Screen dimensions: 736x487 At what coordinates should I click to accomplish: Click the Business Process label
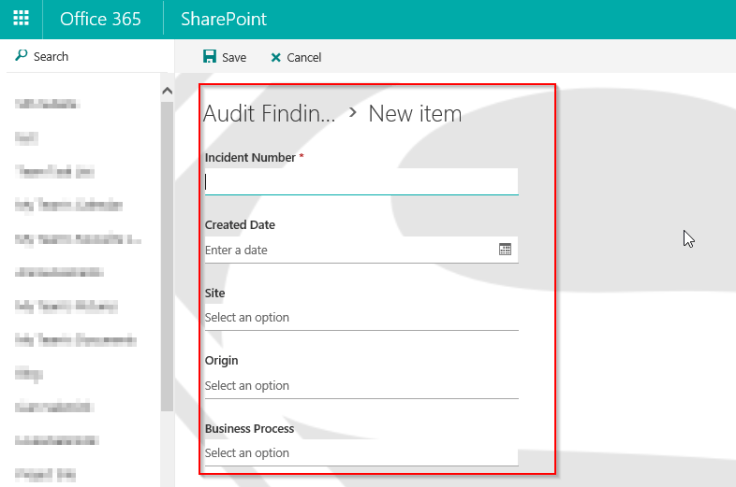pyautogui.click(x=249, y=429)
